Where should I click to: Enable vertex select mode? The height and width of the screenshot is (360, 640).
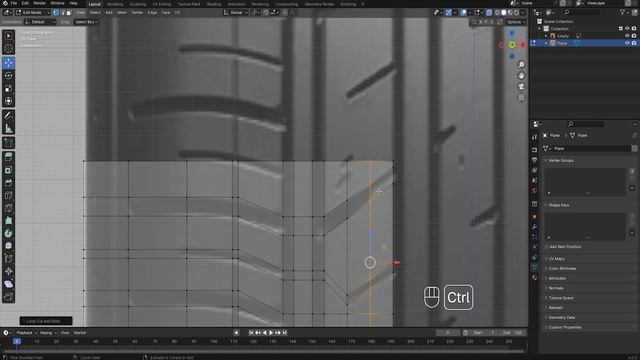click(56, 13)
